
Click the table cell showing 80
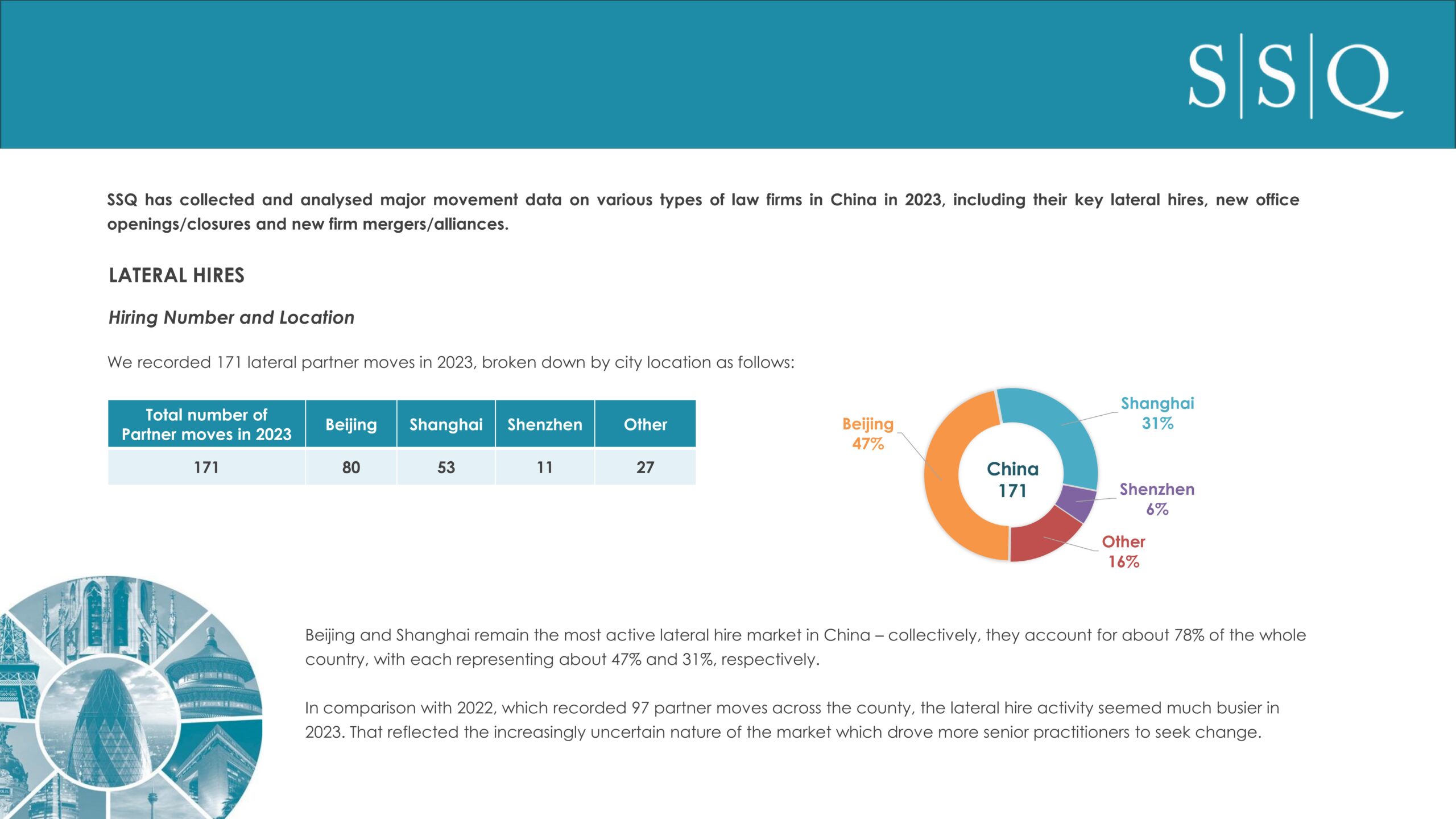click(351, 467)
